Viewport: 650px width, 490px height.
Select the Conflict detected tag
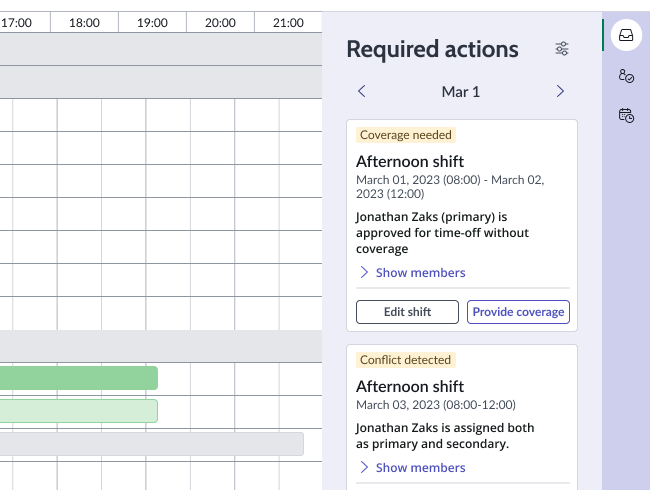[x=405, y=360]
